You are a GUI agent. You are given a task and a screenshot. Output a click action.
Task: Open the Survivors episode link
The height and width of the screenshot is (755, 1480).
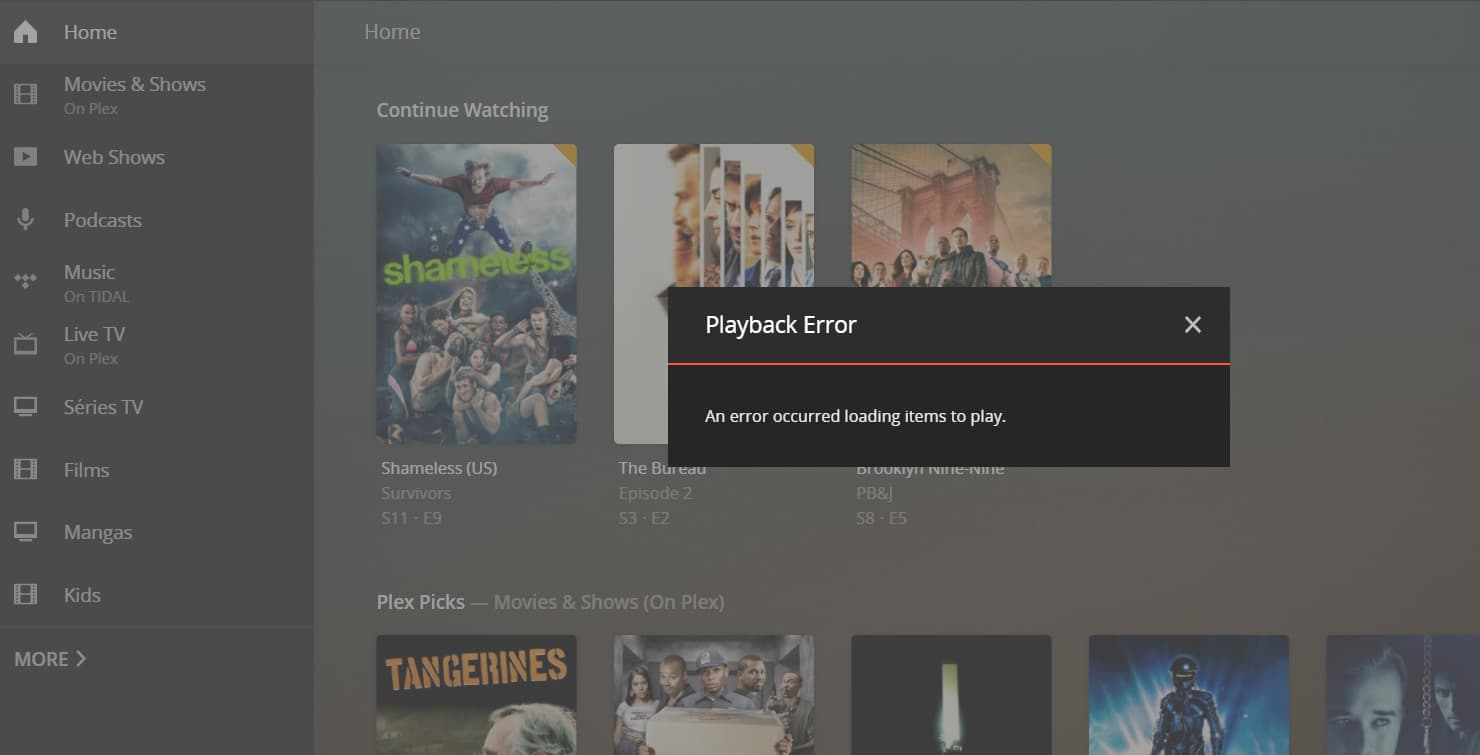click(x=416, y=493)
